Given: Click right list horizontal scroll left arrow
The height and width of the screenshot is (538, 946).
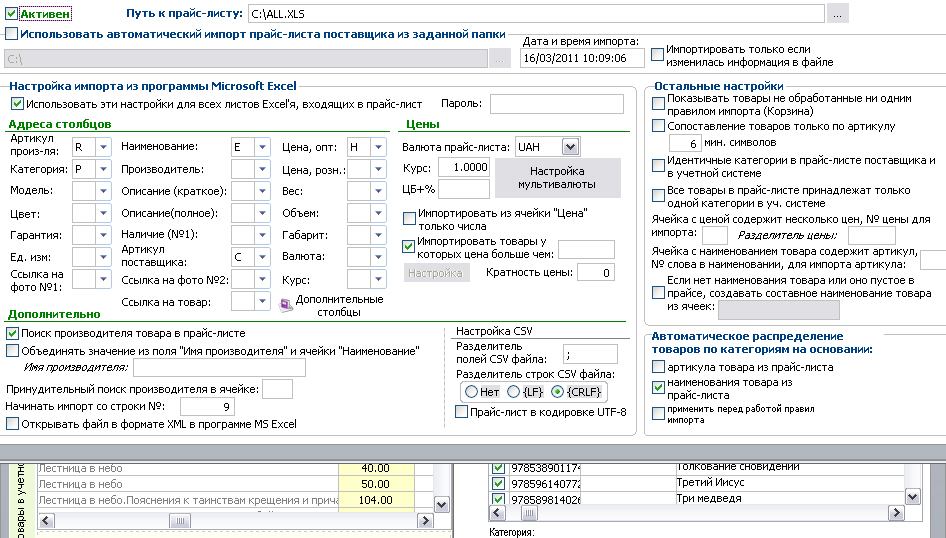Looking at the screenshot, I should tap(497, 513).
